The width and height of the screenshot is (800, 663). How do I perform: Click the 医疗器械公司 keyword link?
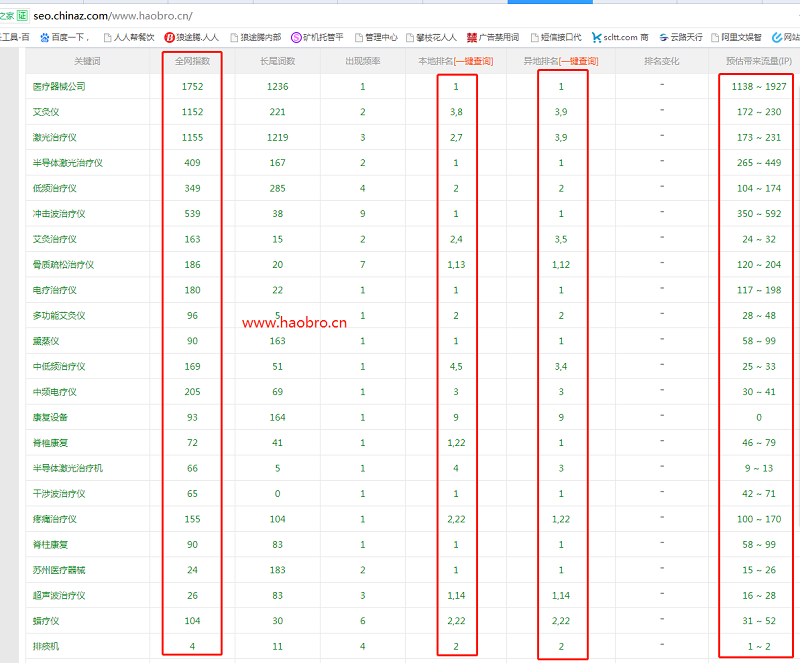coord(59,87)
